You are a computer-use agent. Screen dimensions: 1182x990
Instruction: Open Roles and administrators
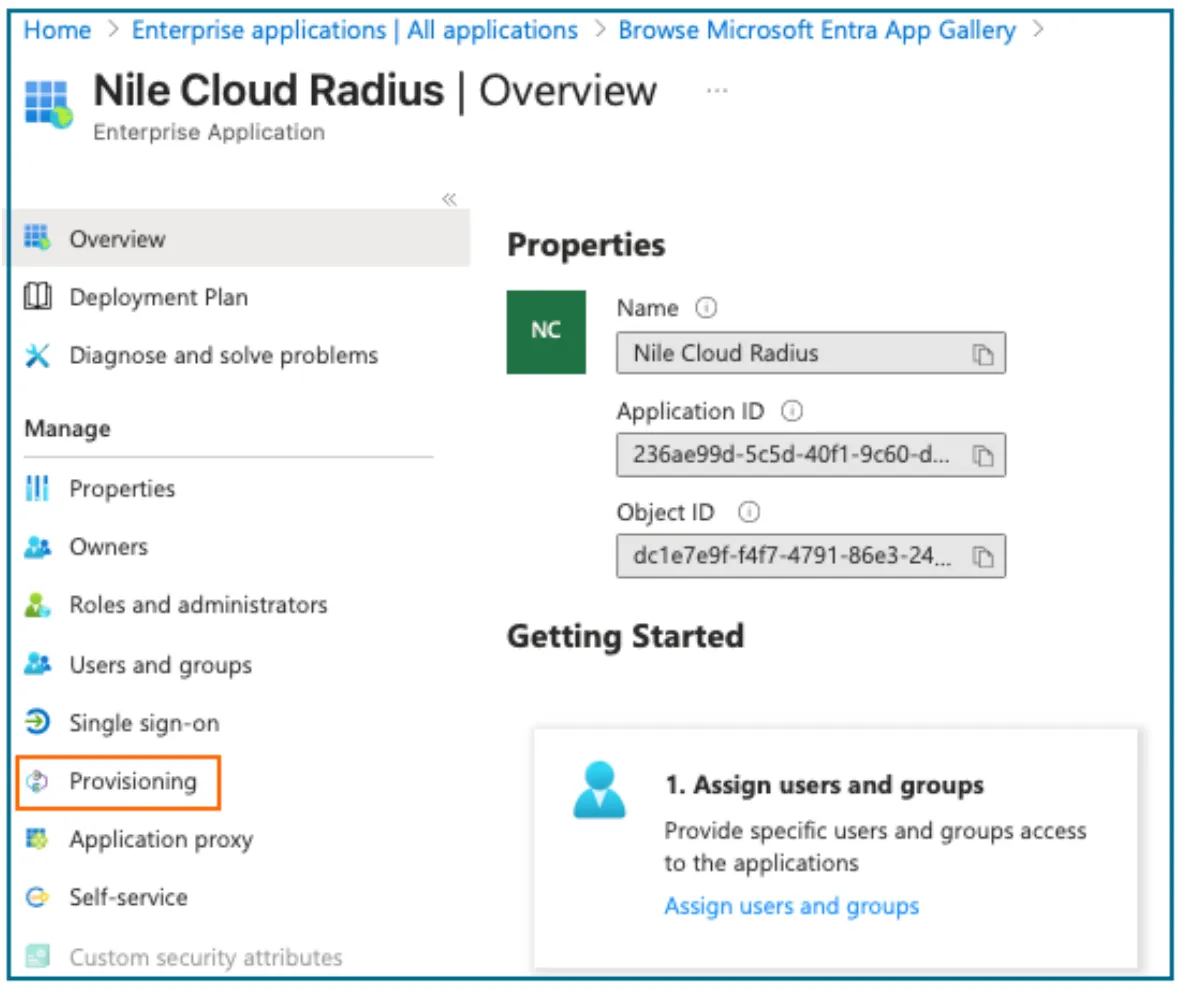coord(198,605)
